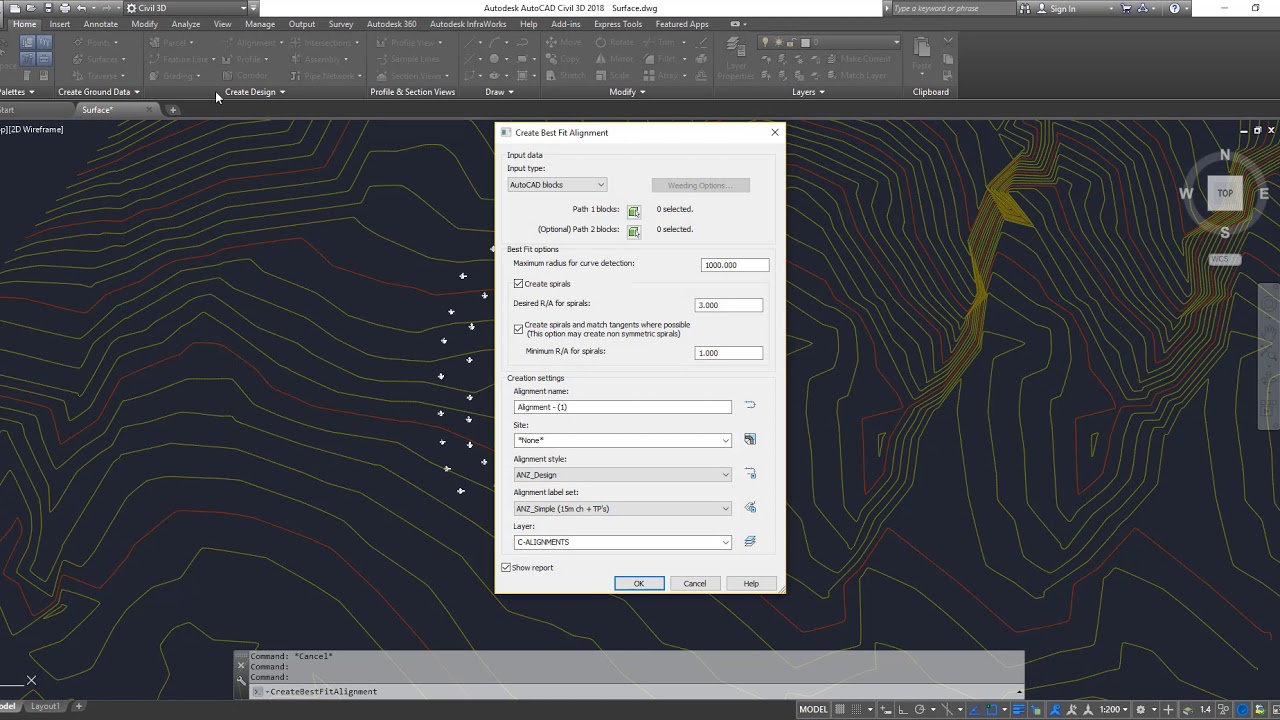Image resolution: width=1280 pixels, height=720 pixels.
Task: Click the ViewCube TOP face
Action: (1225, 193)
